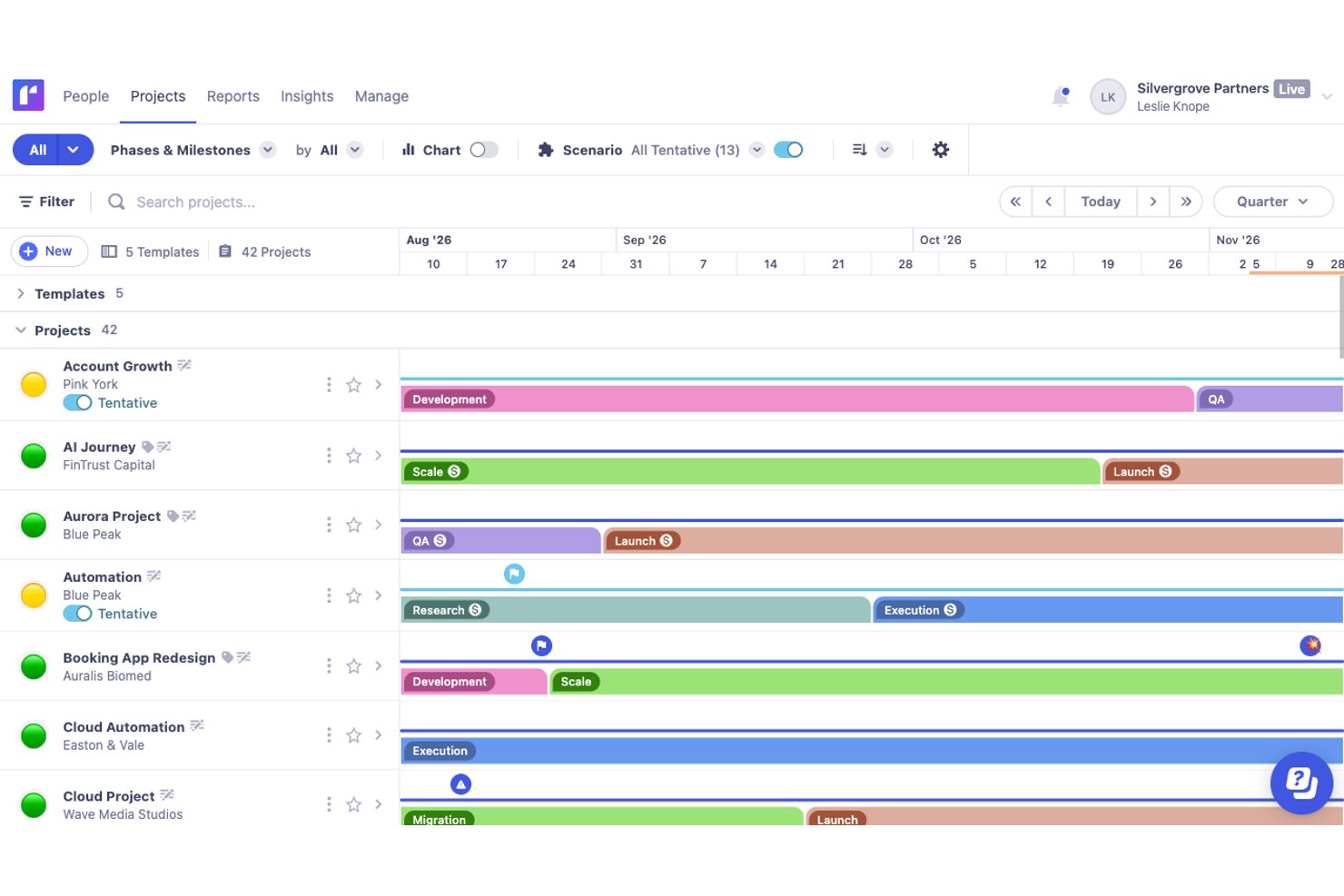Open the Filter button
Screen dimensions: 1344x896
click(47, 202)
